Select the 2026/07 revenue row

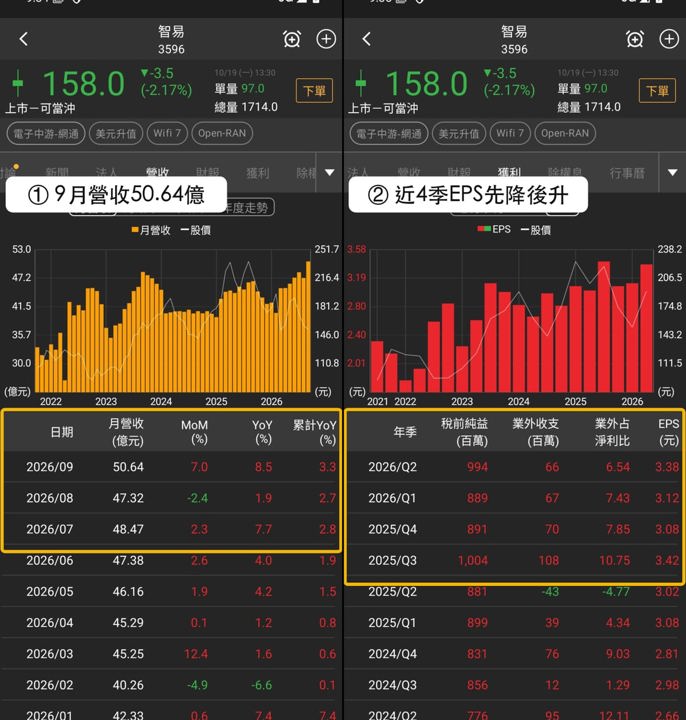[171, 529]
